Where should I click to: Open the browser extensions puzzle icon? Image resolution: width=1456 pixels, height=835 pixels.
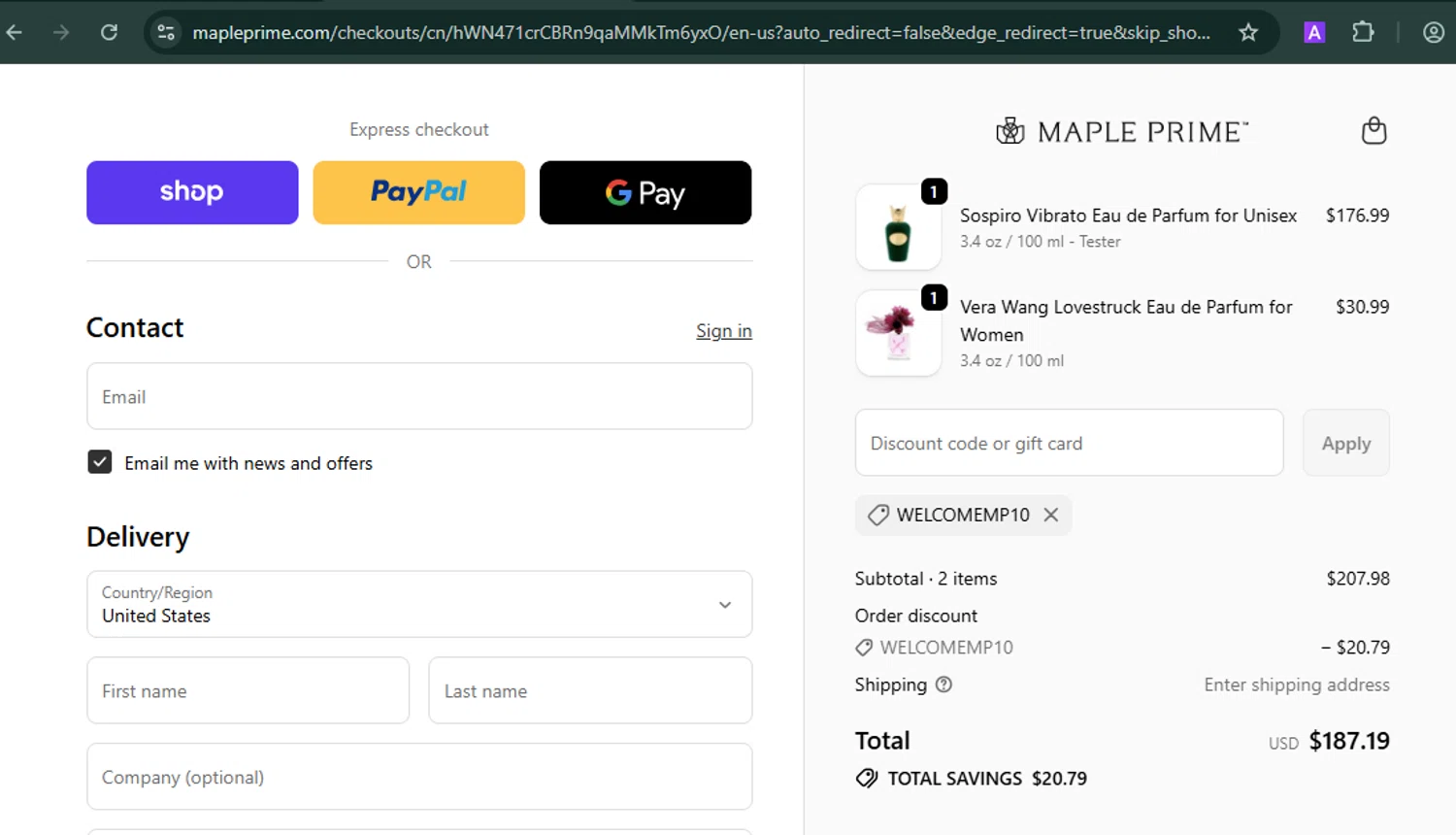[1363, 32]
